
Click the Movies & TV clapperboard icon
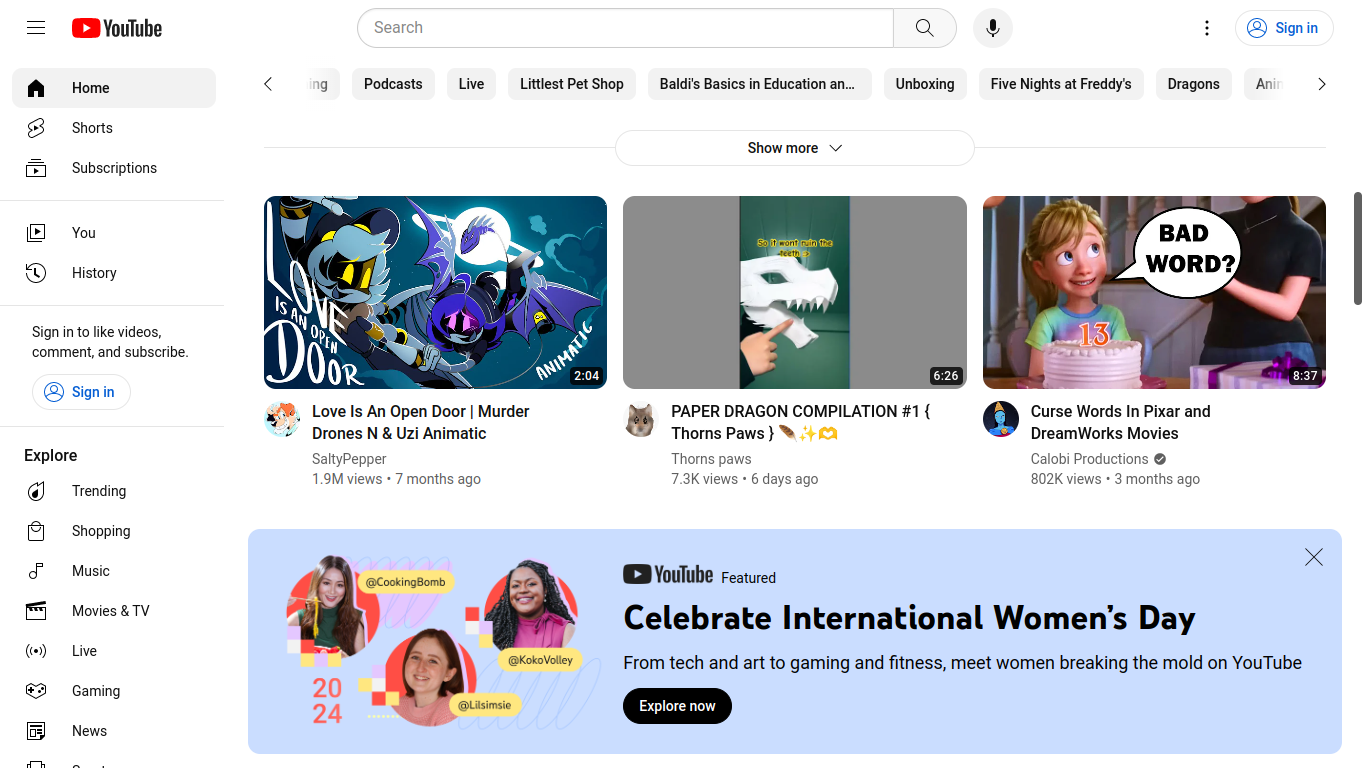(36, 611)
